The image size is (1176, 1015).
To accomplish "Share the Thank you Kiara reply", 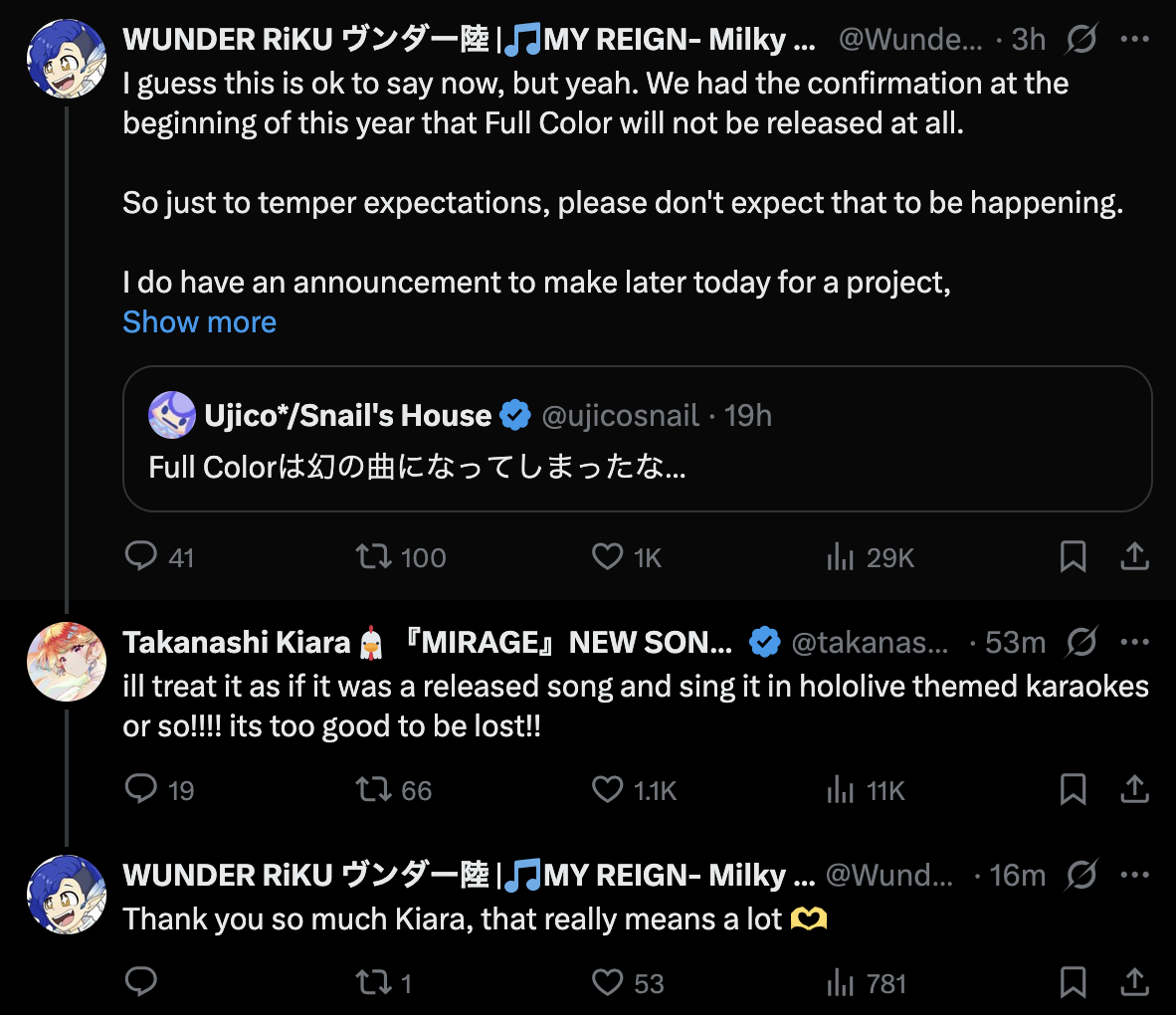I will coord(1134,983).
